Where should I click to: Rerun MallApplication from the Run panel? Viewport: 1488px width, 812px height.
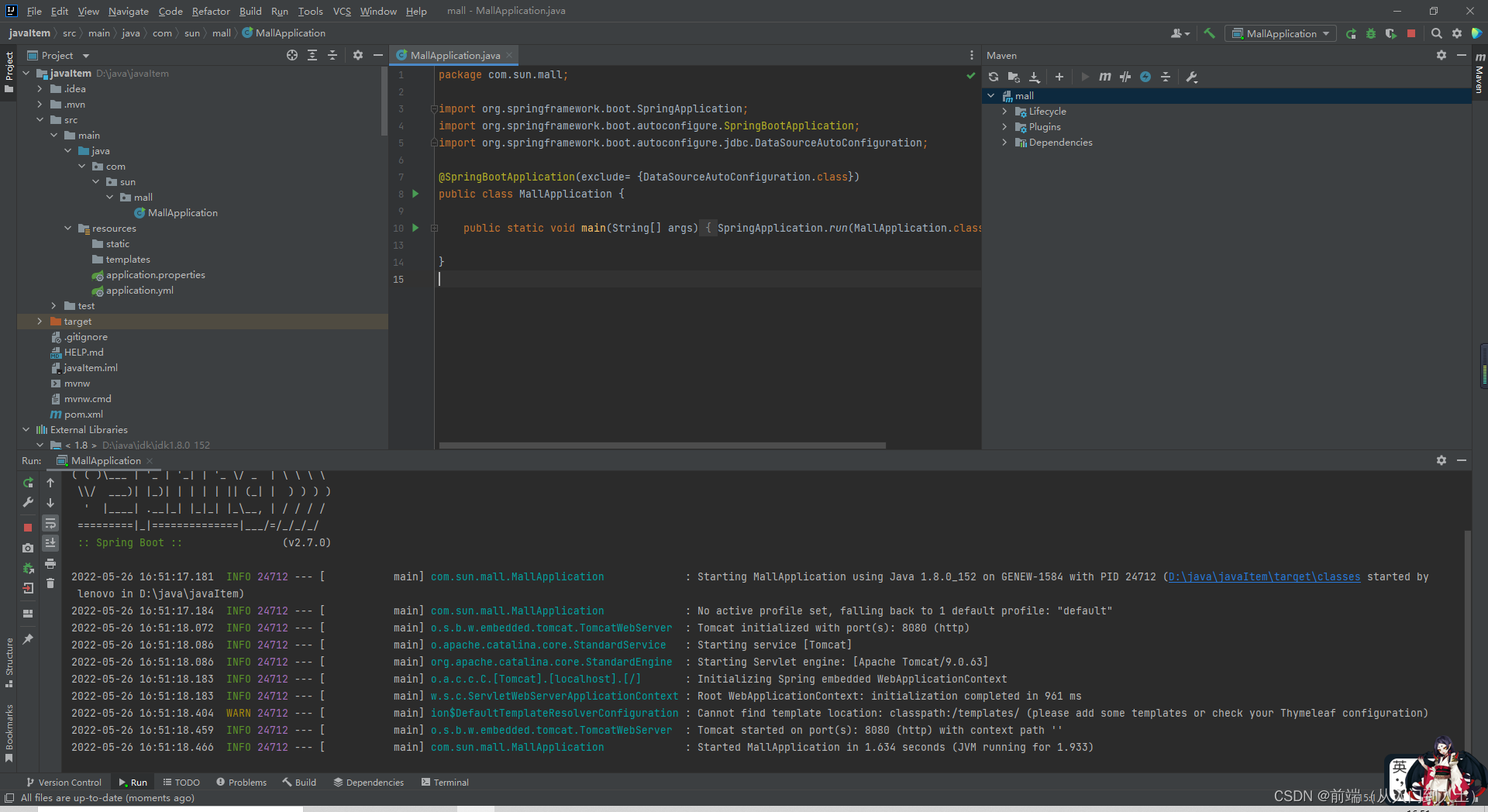pos(28,483)
